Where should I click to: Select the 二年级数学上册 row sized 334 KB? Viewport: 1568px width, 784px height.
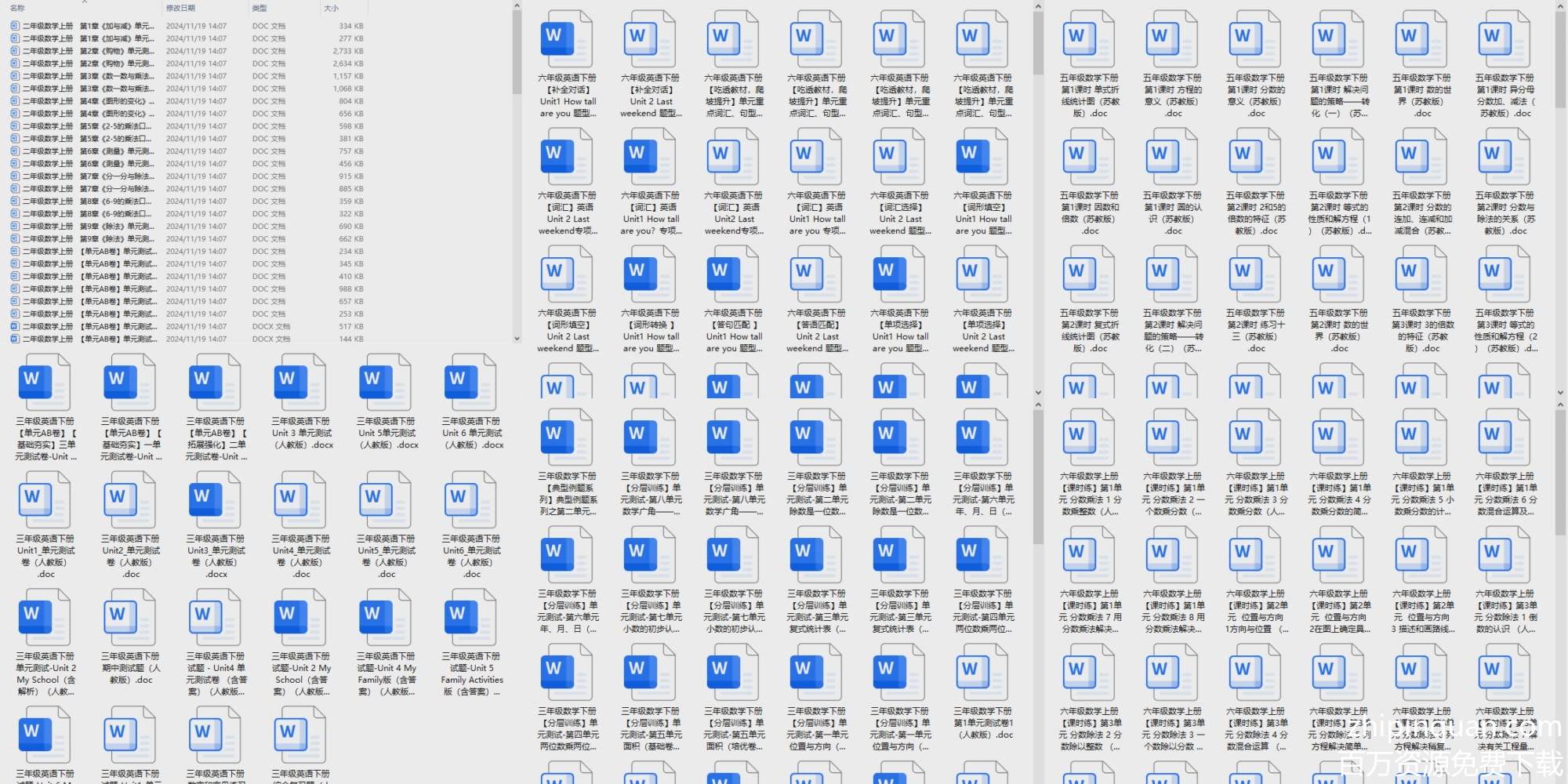[x=187, y=26]
